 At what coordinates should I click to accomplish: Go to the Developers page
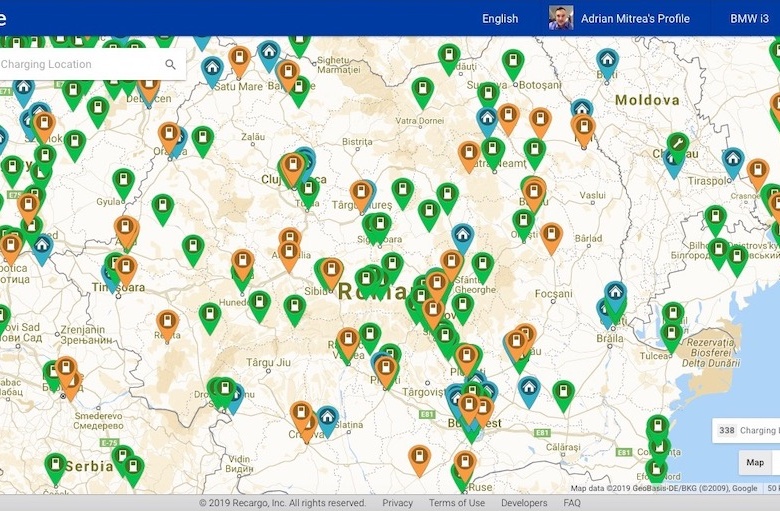(x=524, y=503)
